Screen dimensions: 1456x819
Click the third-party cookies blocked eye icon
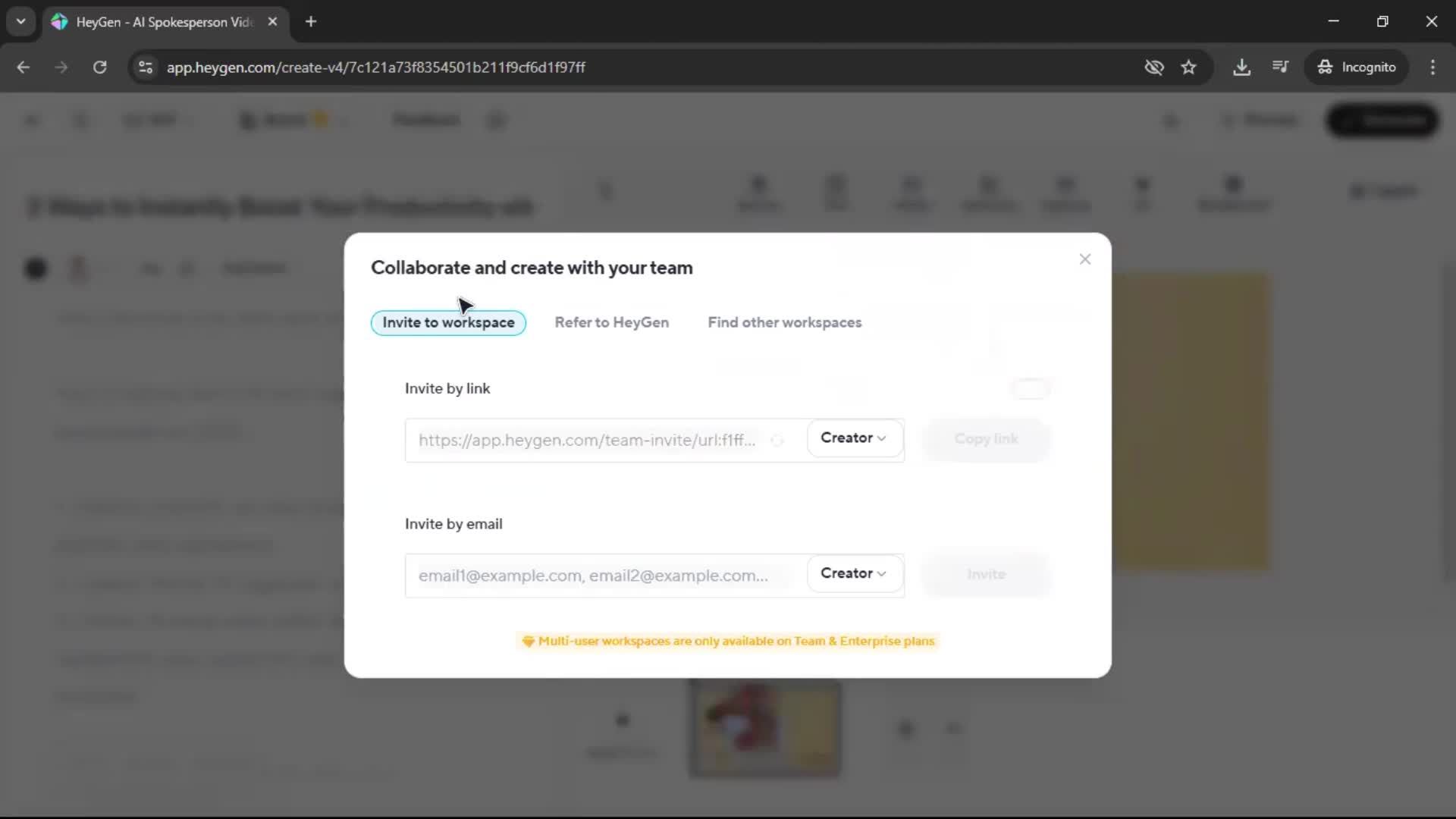tap(1153, 67)
